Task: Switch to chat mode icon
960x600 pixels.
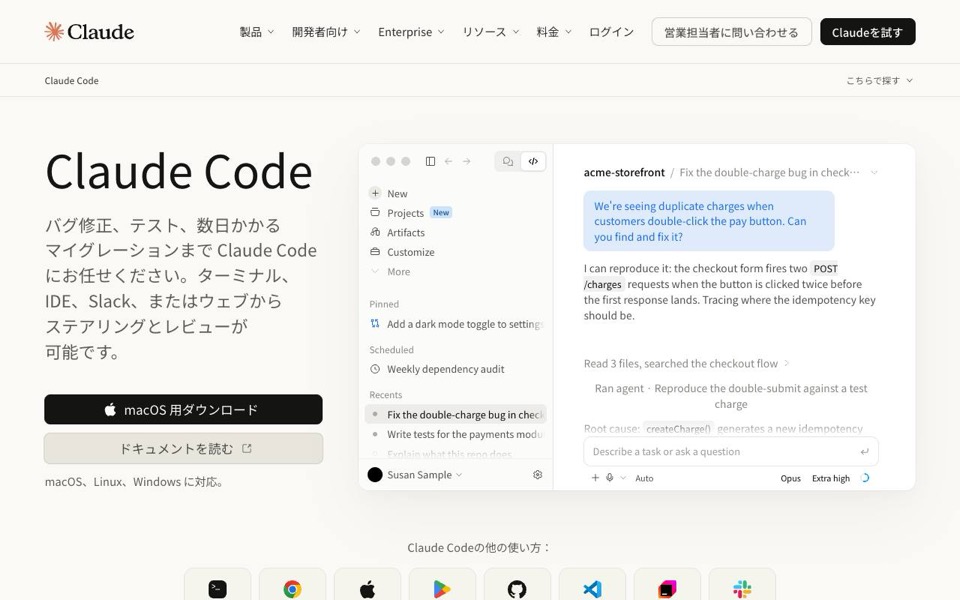Action: [x=508, y=161]
